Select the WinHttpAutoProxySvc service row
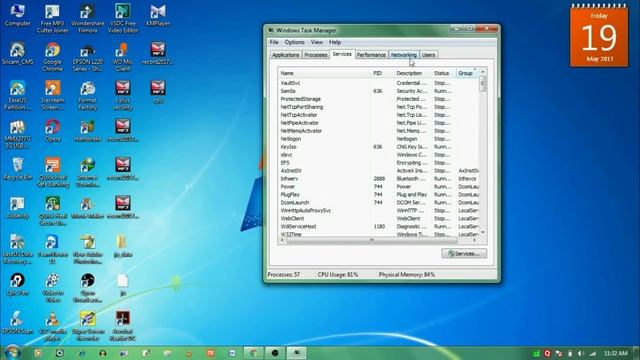640x360 pixels. coord(378,211)
